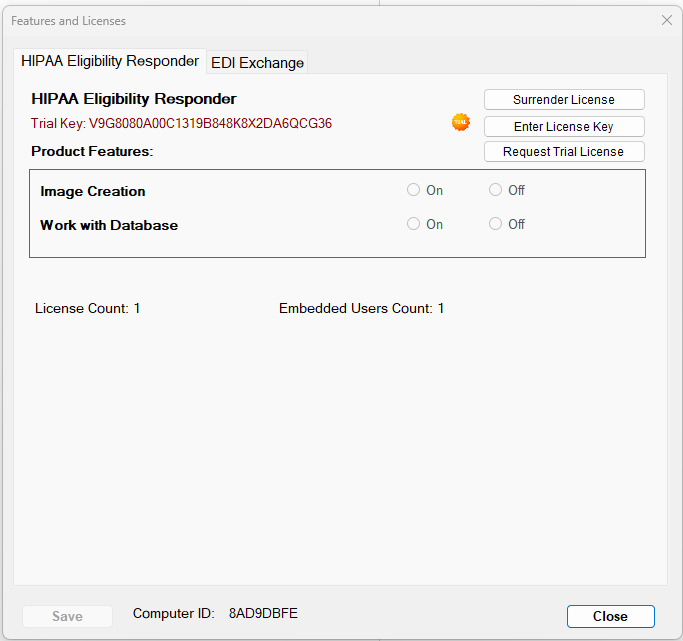The image size is (683, 641).
Task: Click the Save button
Action: tap(68, 616)
